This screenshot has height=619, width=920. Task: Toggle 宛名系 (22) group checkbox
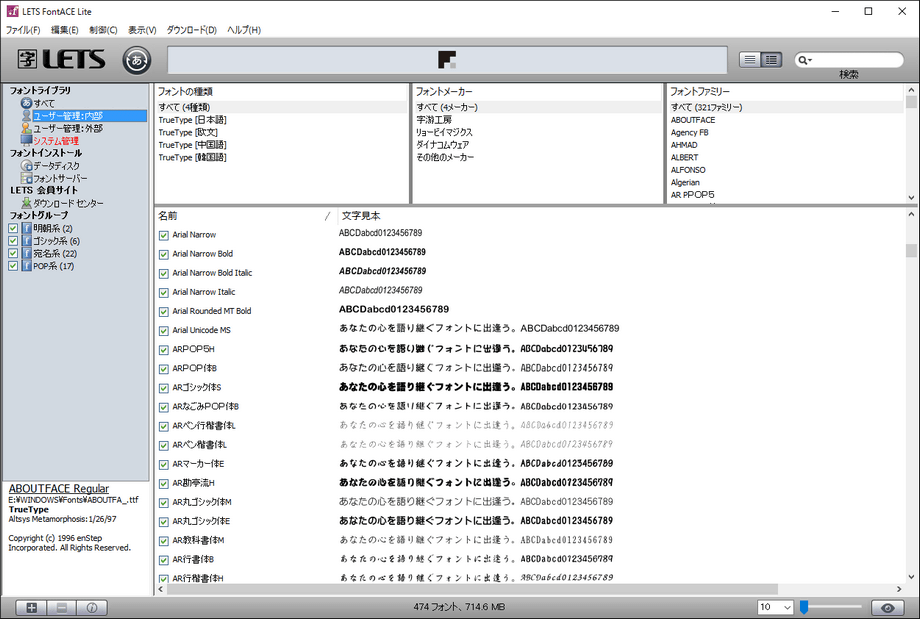(x=13, y=253)
